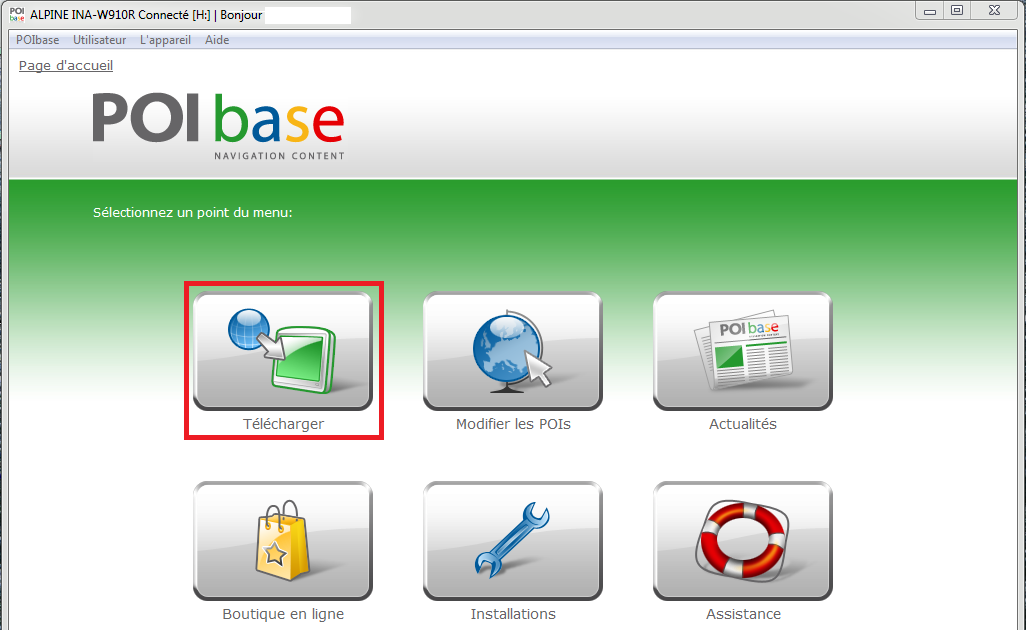1026x630 pixels.
Task: Follow the Page d'accueil link
Action: (66, 66)
